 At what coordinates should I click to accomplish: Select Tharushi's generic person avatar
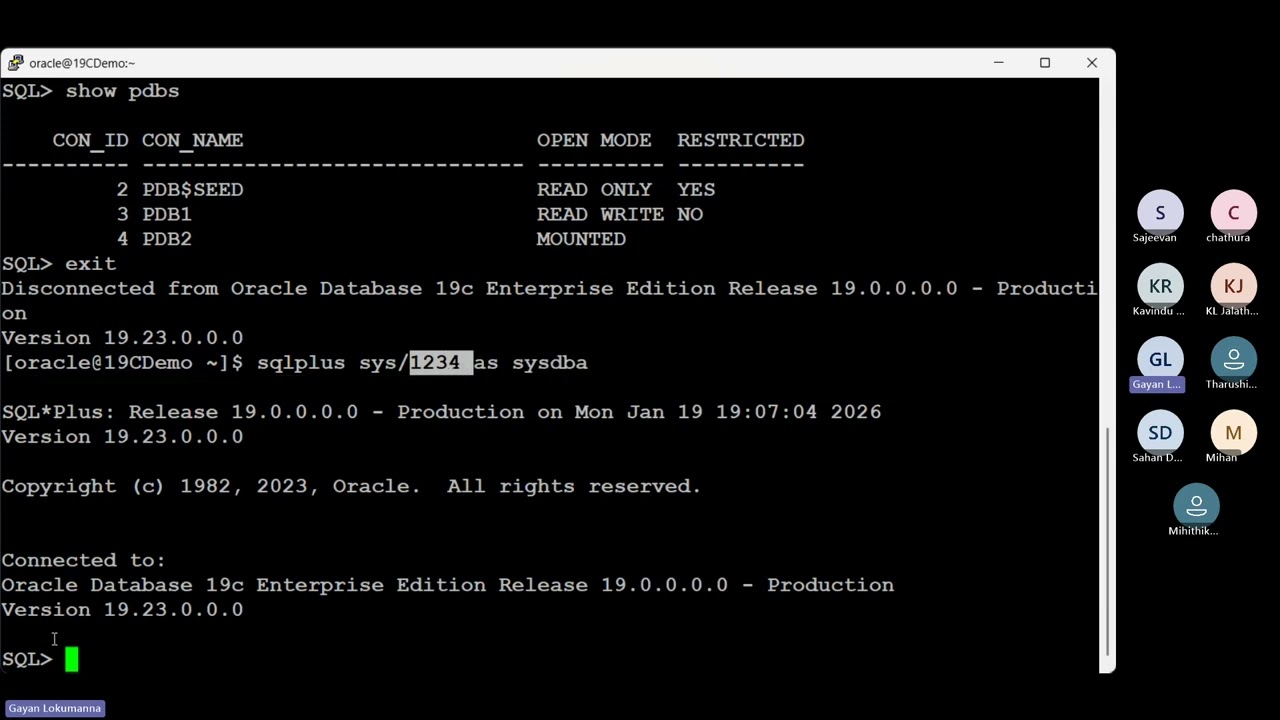[x=1233, y=359]
